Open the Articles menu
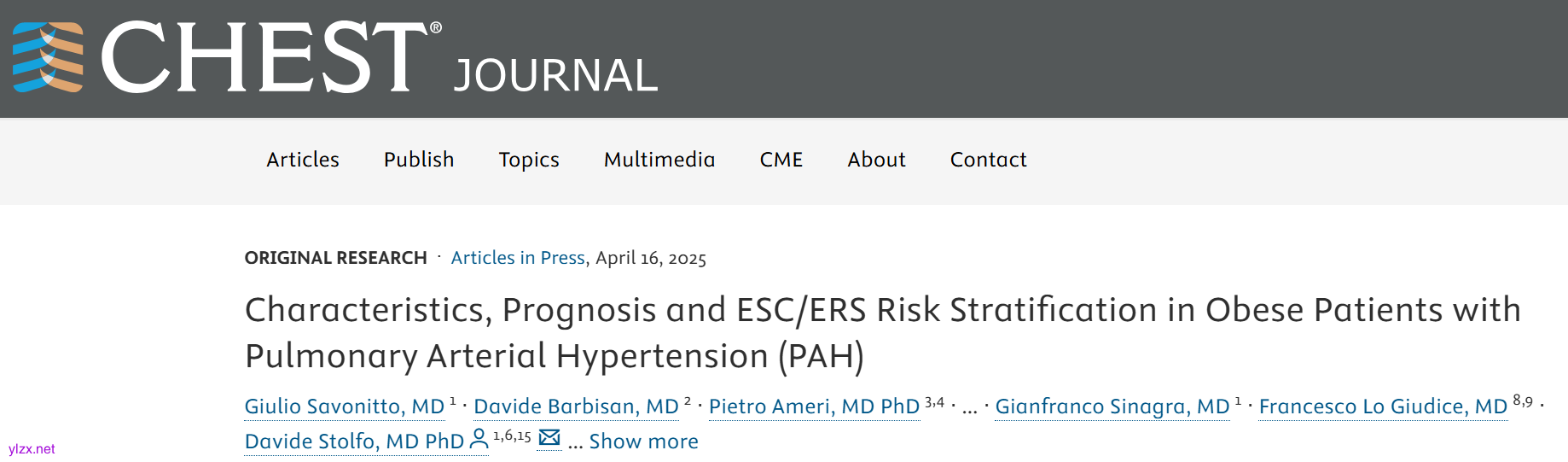Image resolution: width=1568 pixels, height=462 pixels. (x=303, y=160)
